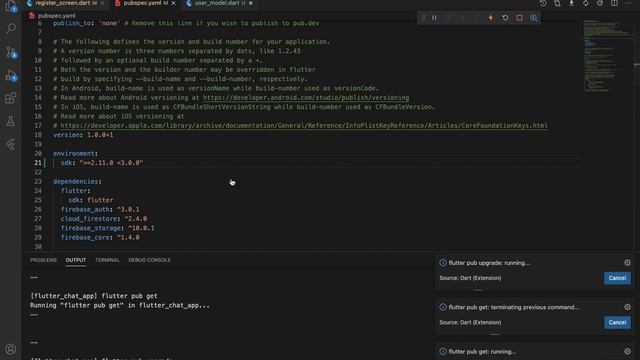Split the editor to the right
The width and height of the screenshot is (640, 360).
click(614, 3)
